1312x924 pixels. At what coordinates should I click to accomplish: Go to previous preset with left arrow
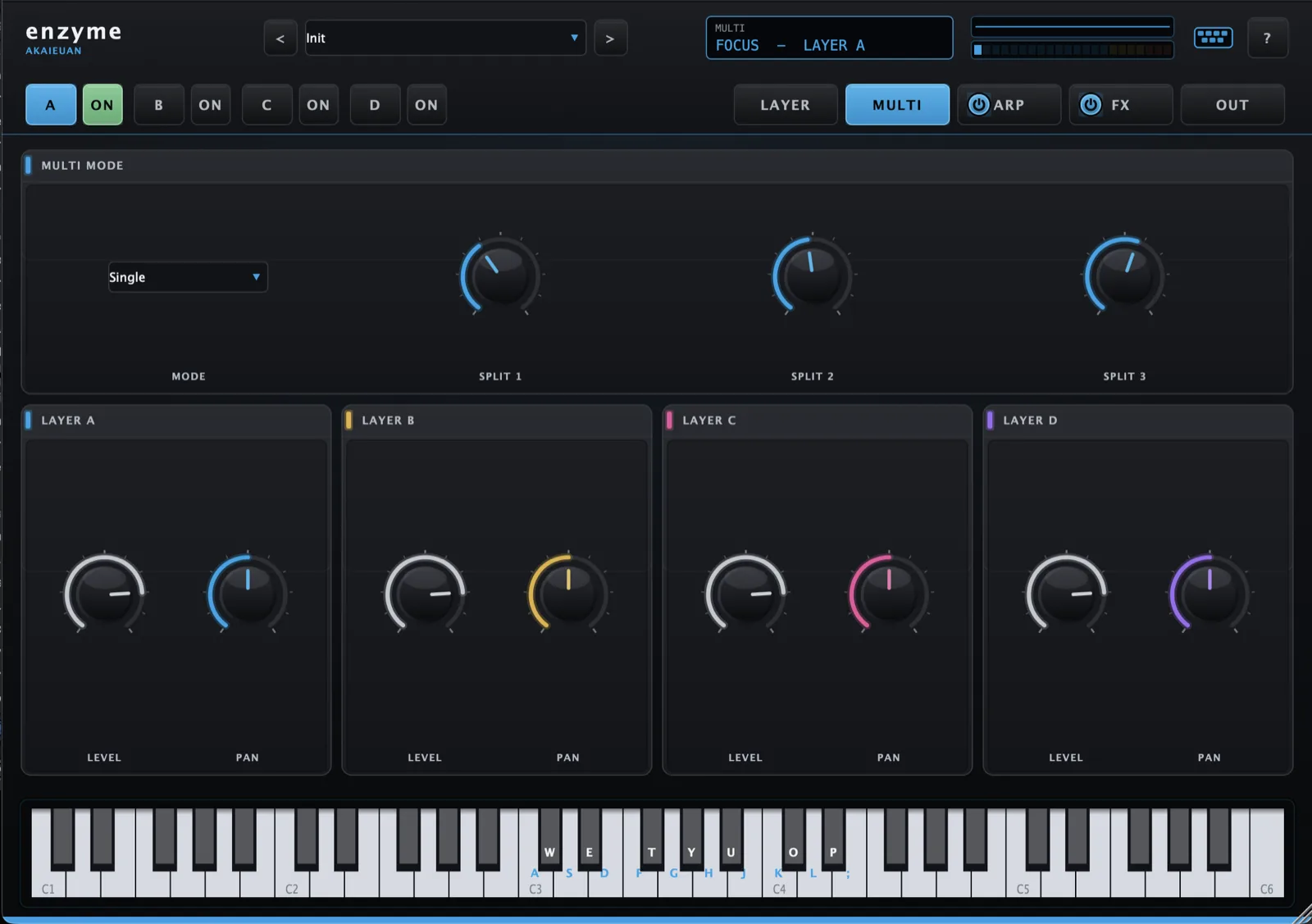tap(280, 39)
